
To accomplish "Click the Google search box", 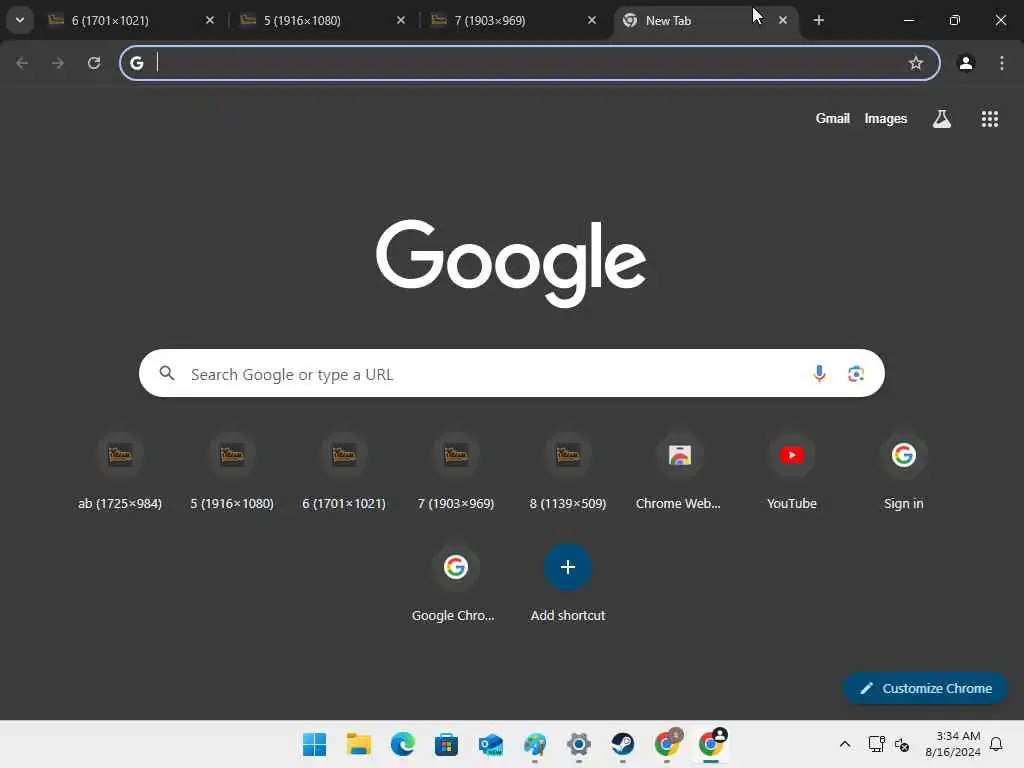I will [x=511, y=374].
